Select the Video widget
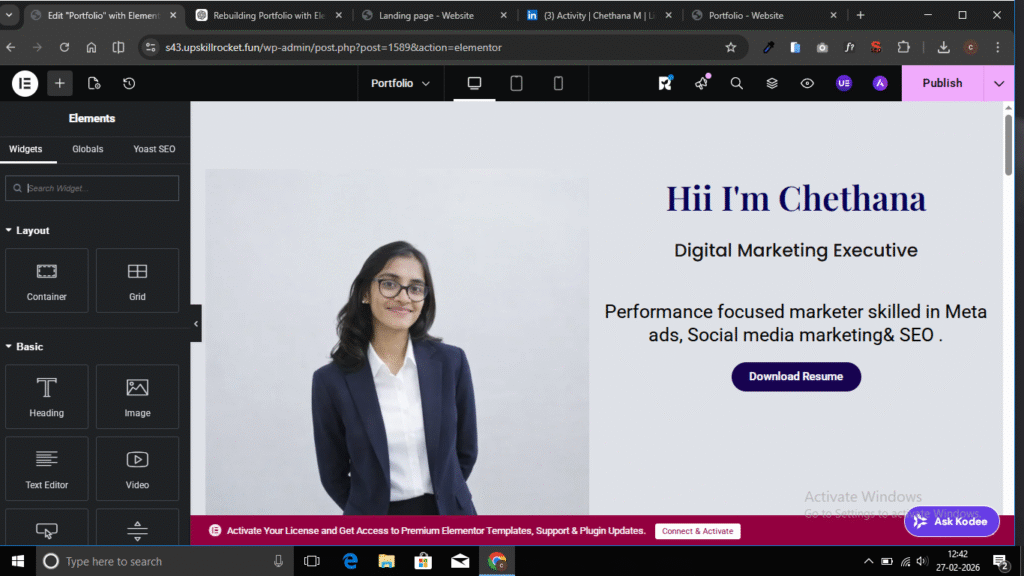Viewport: 1024px width, 576px height. pos(137,469)
